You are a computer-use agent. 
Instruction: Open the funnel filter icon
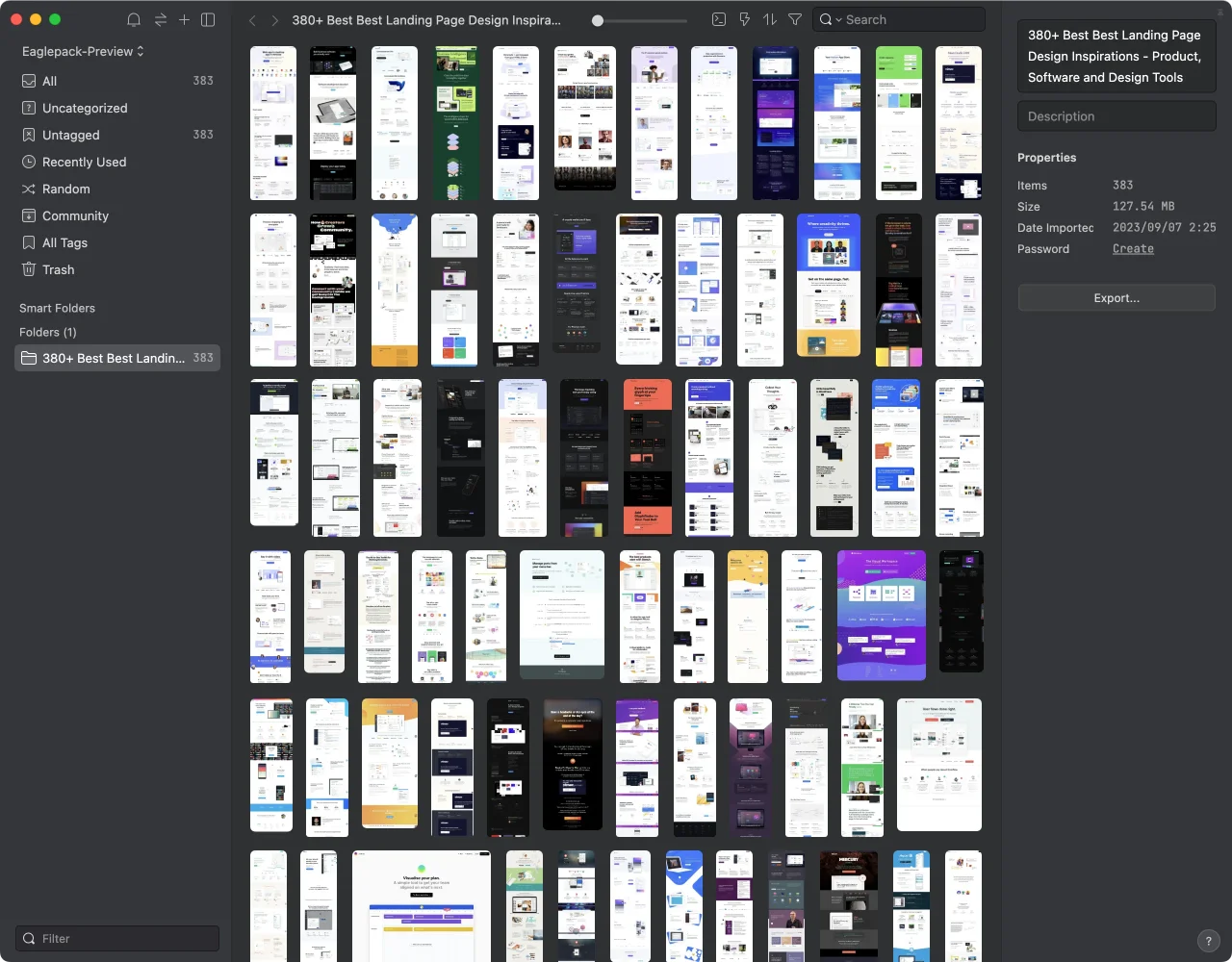point(795,19)
